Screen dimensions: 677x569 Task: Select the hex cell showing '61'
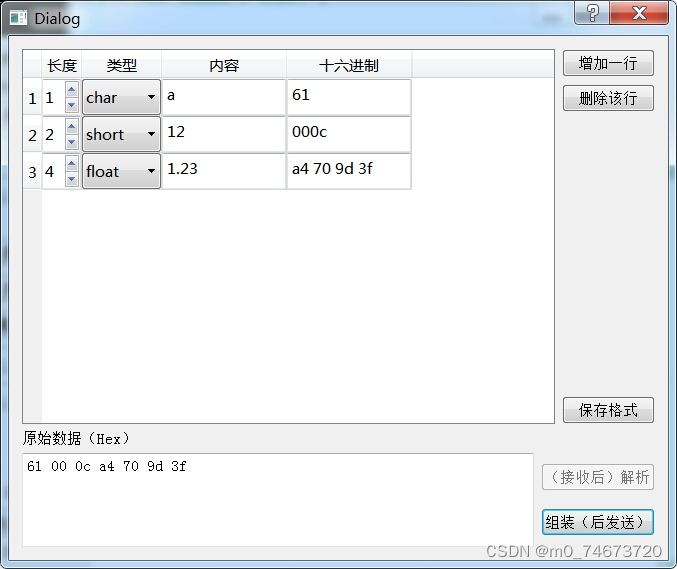click(349, 97)
